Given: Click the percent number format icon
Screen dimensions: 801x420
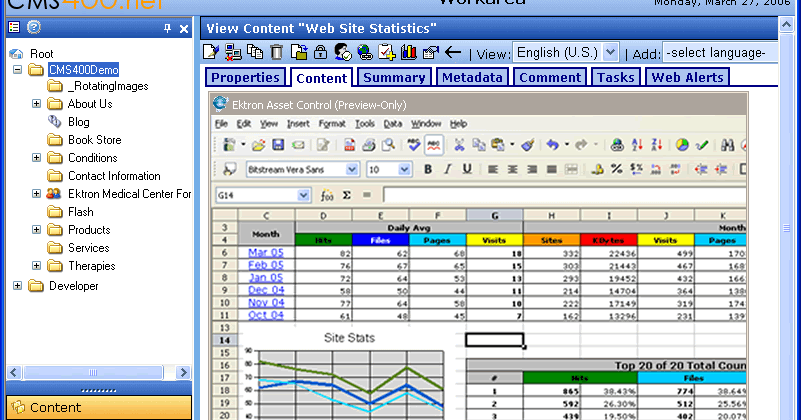Looking at the screenshot, I should coord(617,169).
